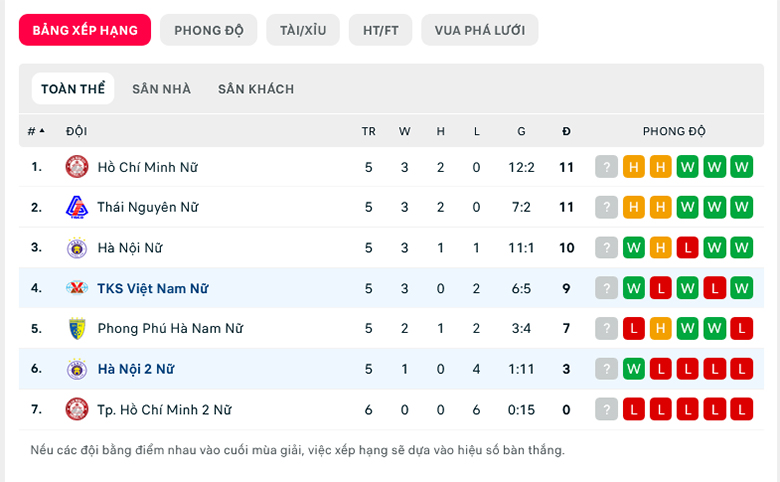Click the Hồ Chí Minh Nữ team logo
The height and width of the screenshot is (482, 780).
[x=77, y=167]
